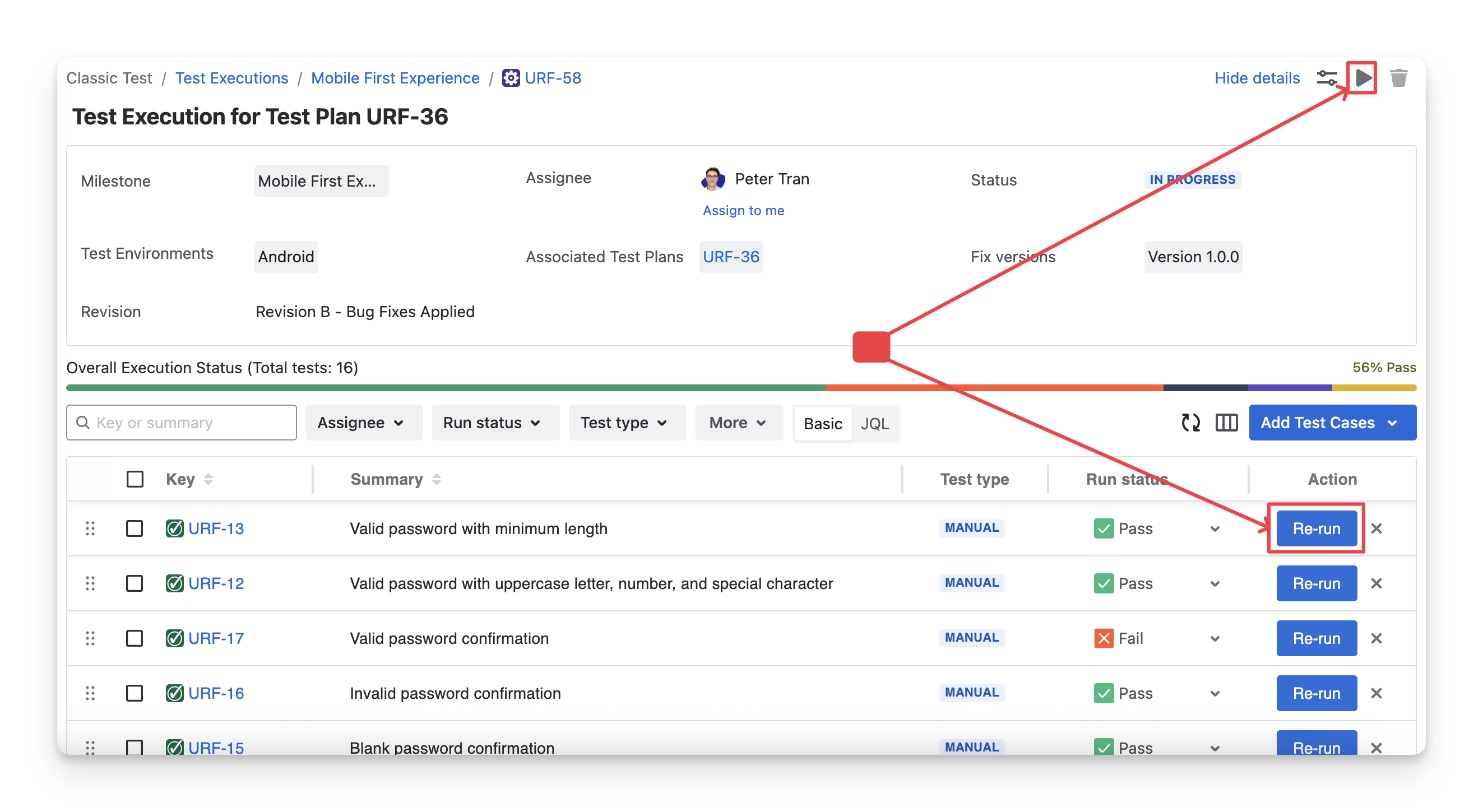Switch to the JQL search tab
Viewport: 1483px width, 812px height.
coord(874,424)
